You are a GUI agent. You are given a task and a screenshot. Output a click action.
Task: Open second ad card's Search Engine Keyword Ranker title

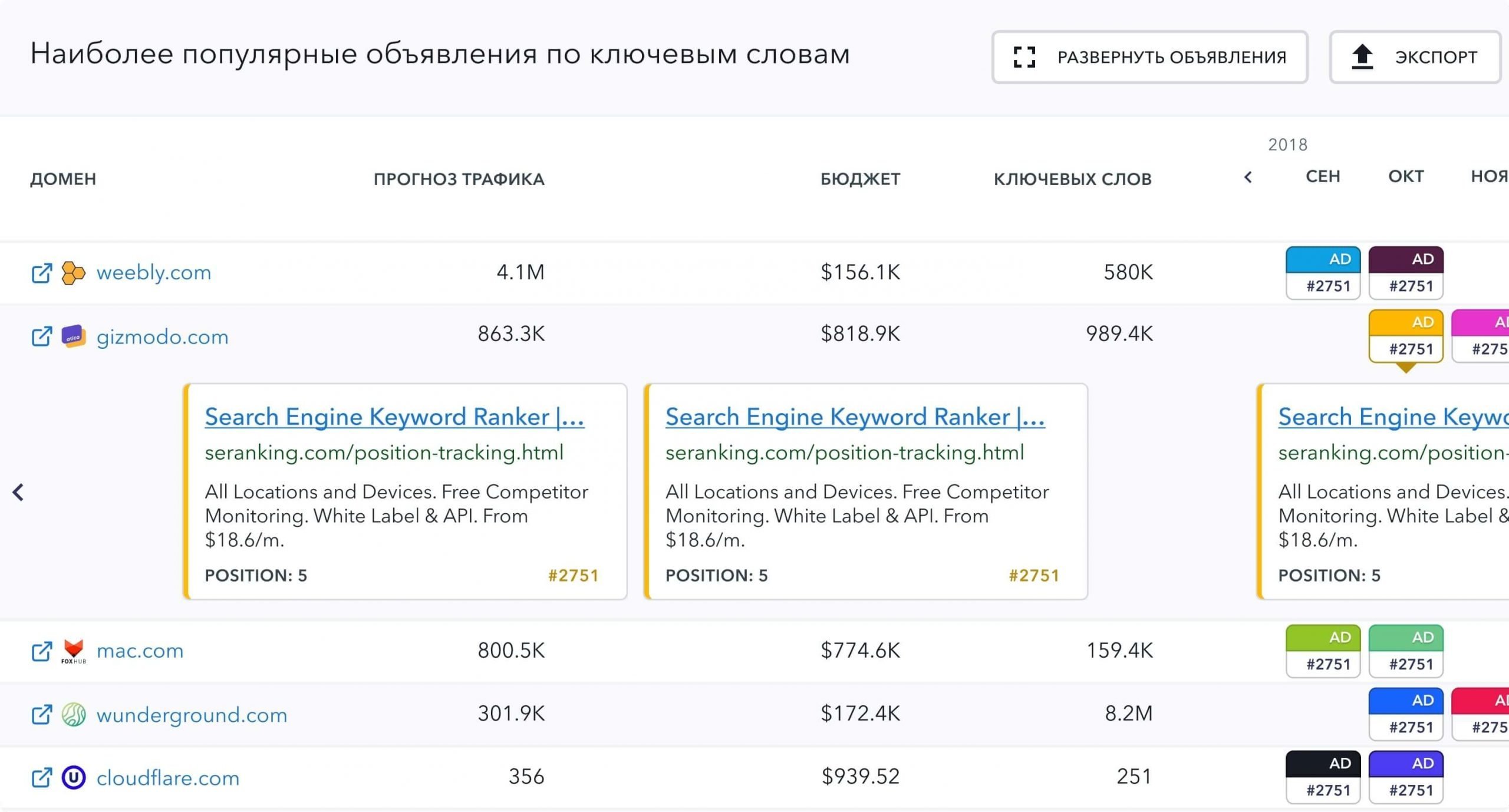(855, 417)
